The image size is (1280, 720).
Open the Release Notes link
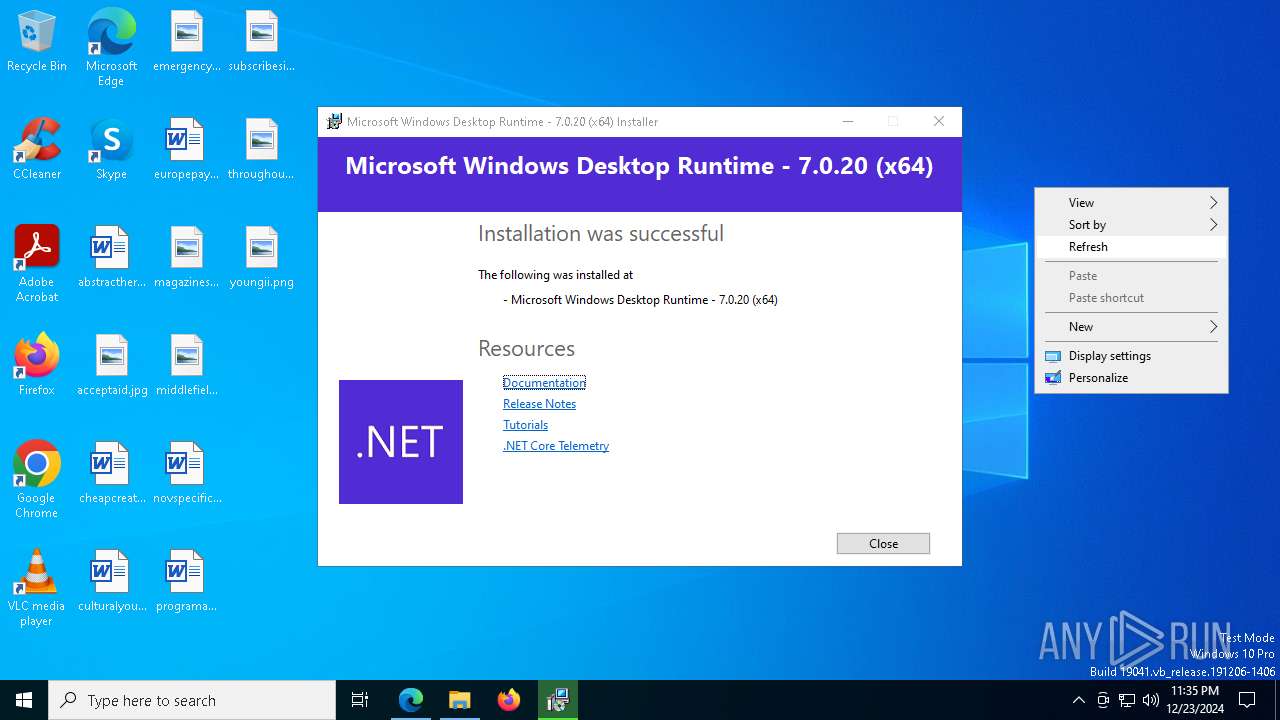tap(539, 404)
